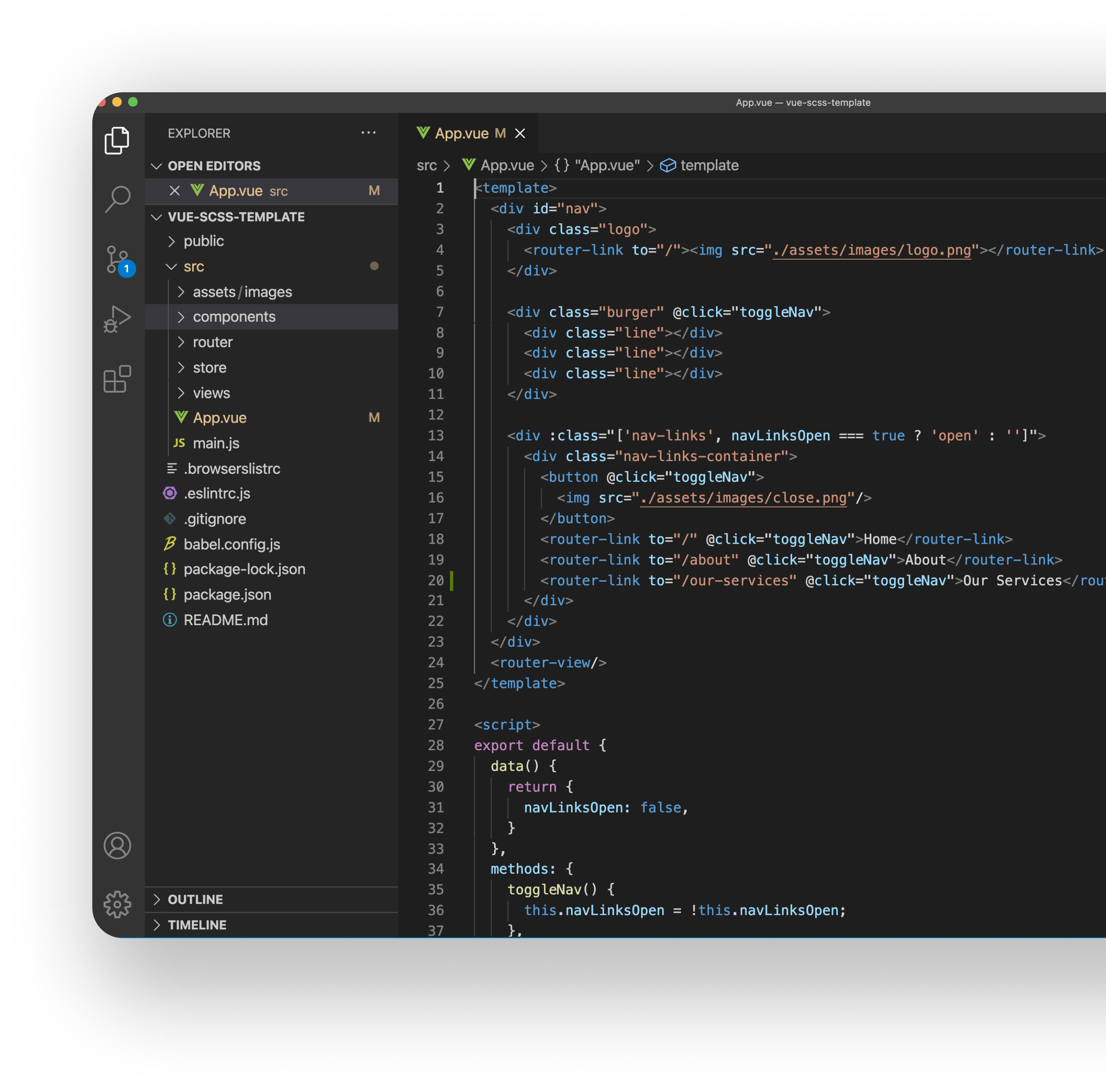Click the src breadcrumb segment

tap(426, 165)
